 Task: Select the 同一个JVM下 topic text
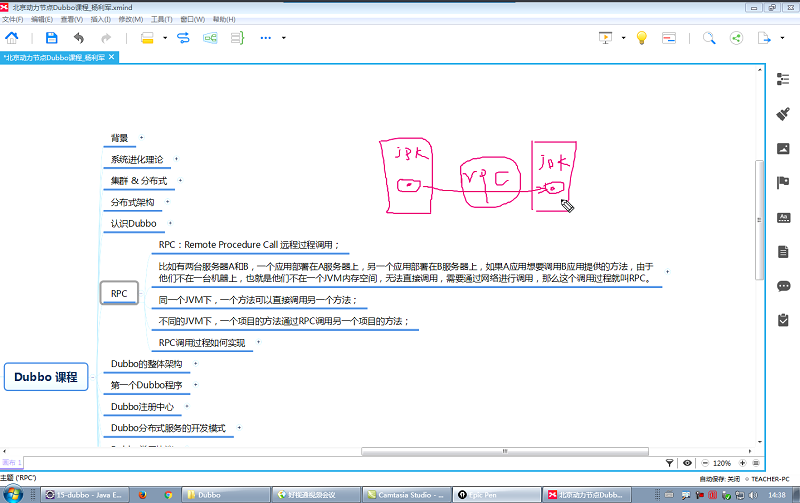(259, 300)
